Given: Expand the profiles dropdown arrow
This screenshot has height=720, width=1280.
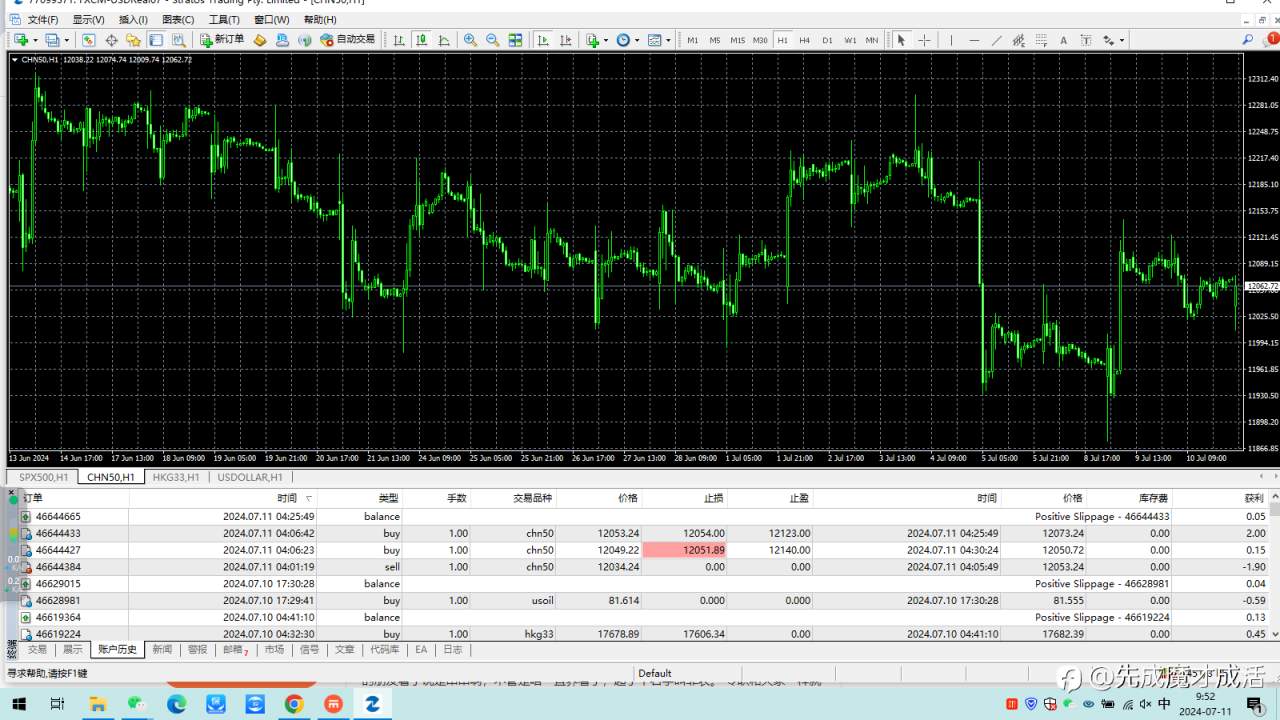Looking at the screenshot, I should (x=67, y=40).
